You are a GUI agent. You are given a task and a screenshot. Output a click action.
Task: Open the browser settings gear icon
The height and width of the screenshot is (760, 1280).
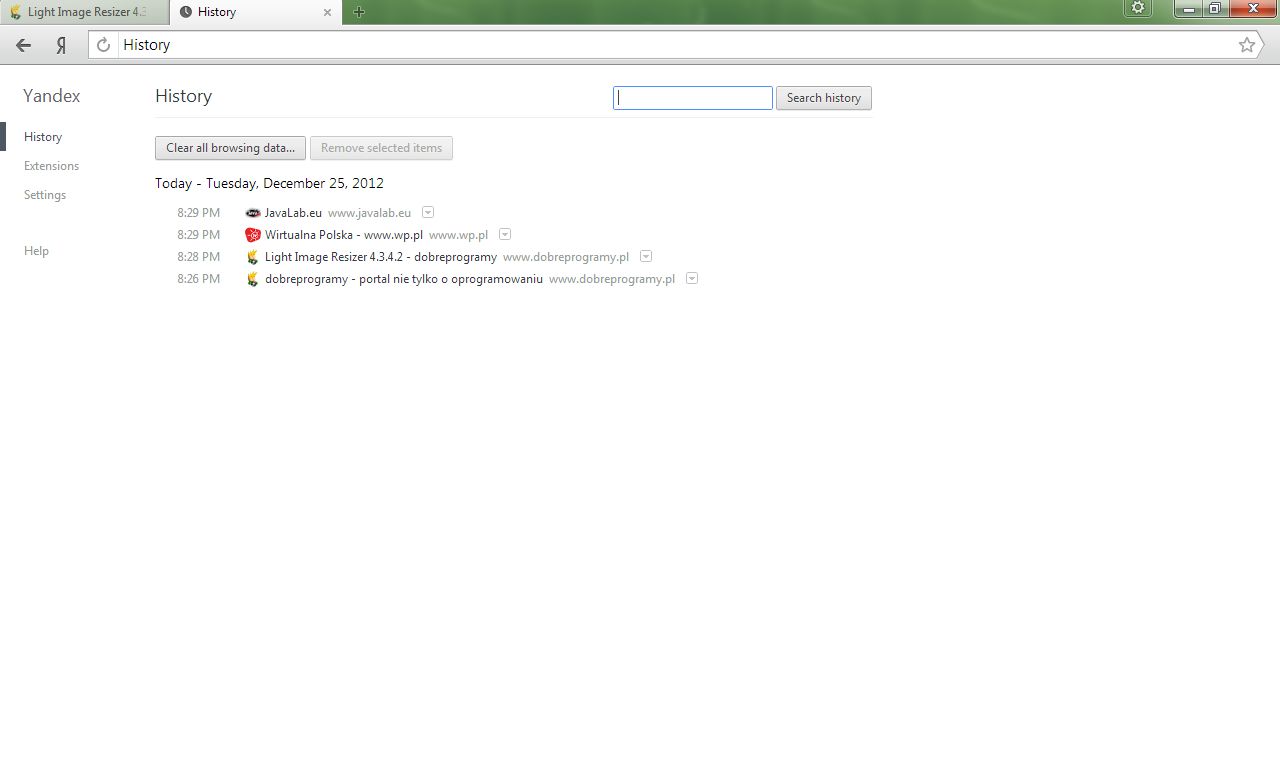point(1138,8)
